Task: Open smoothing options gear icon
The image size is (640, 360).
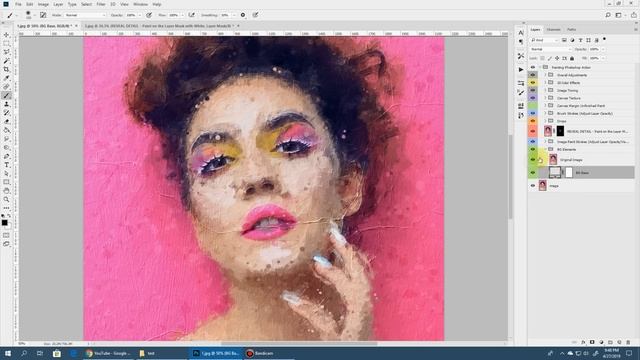Action: point(243,15)
